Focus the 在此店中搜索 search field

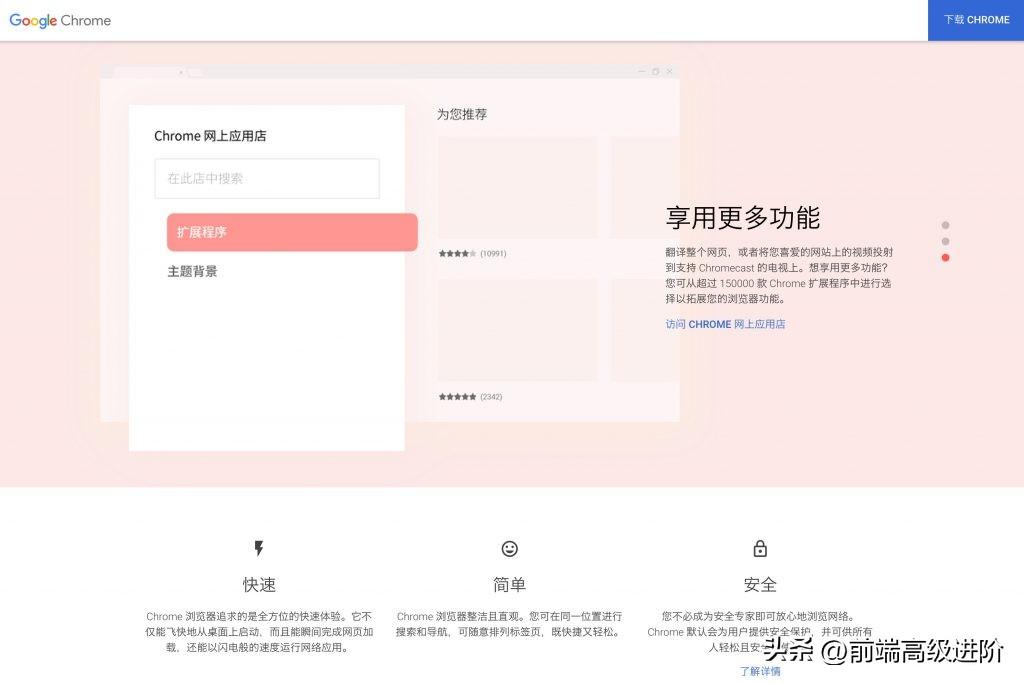(x=267, y=178)
